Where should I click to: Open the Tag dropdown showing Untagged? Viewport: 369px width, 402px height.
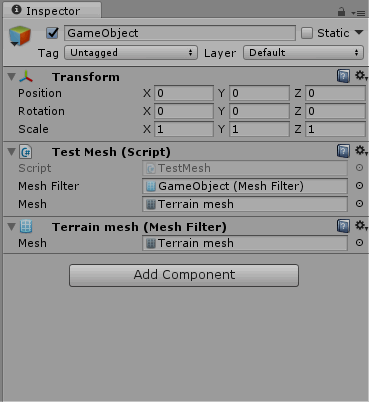[131, 53]
